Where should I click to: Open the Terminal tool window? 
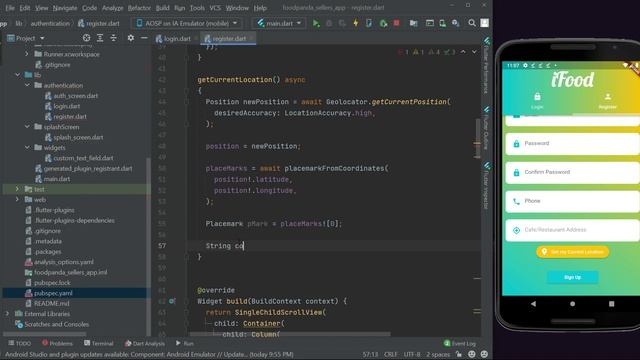(98, 343)
